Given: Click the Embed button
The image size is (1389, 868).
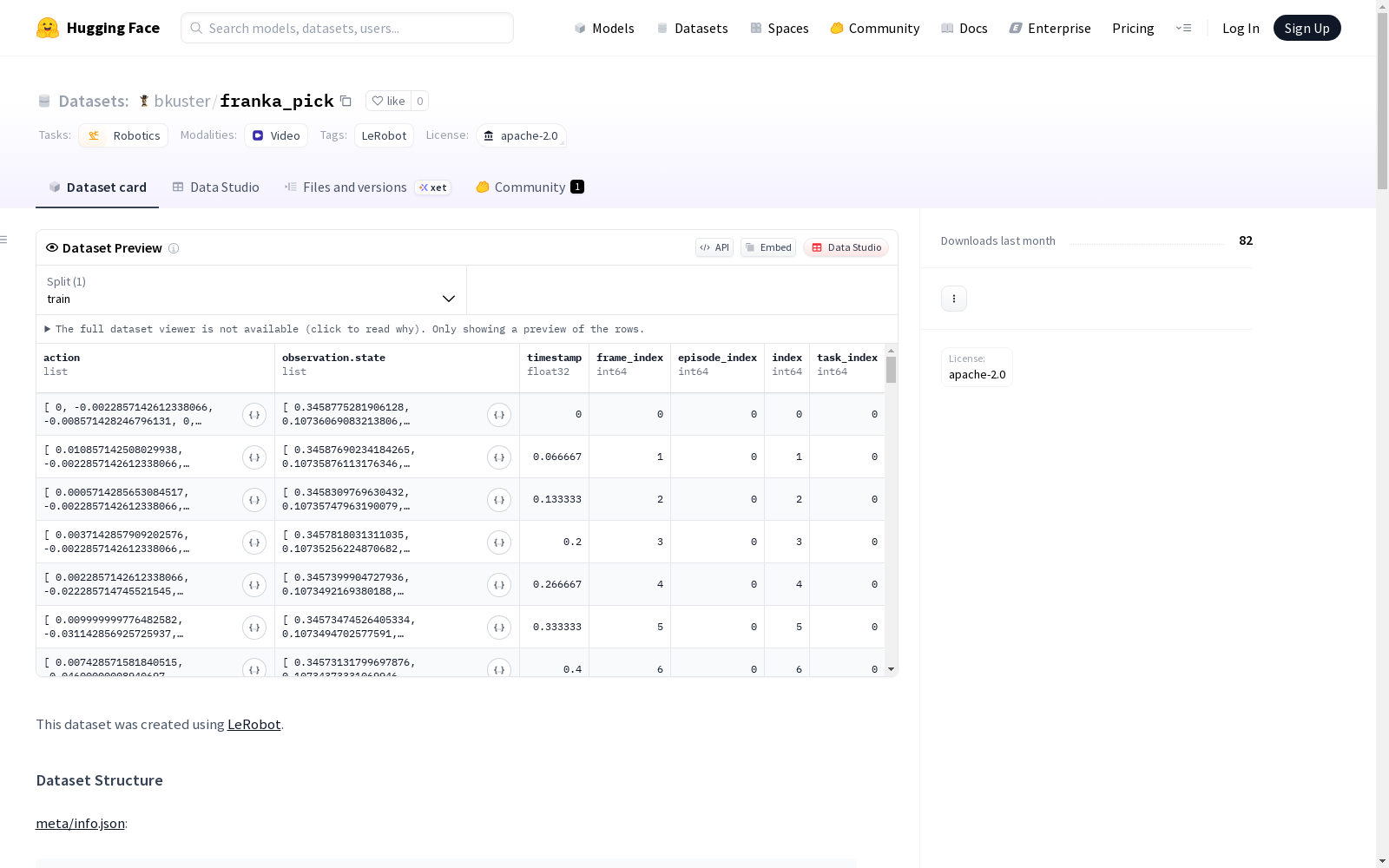Looking at the screenshot, I should pos(768,247).
